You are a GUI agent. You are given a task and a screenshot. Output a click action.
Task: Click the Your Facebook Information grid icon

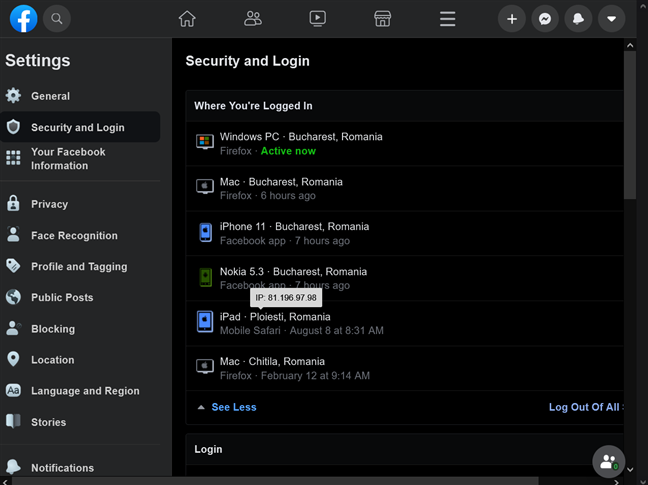13,158
